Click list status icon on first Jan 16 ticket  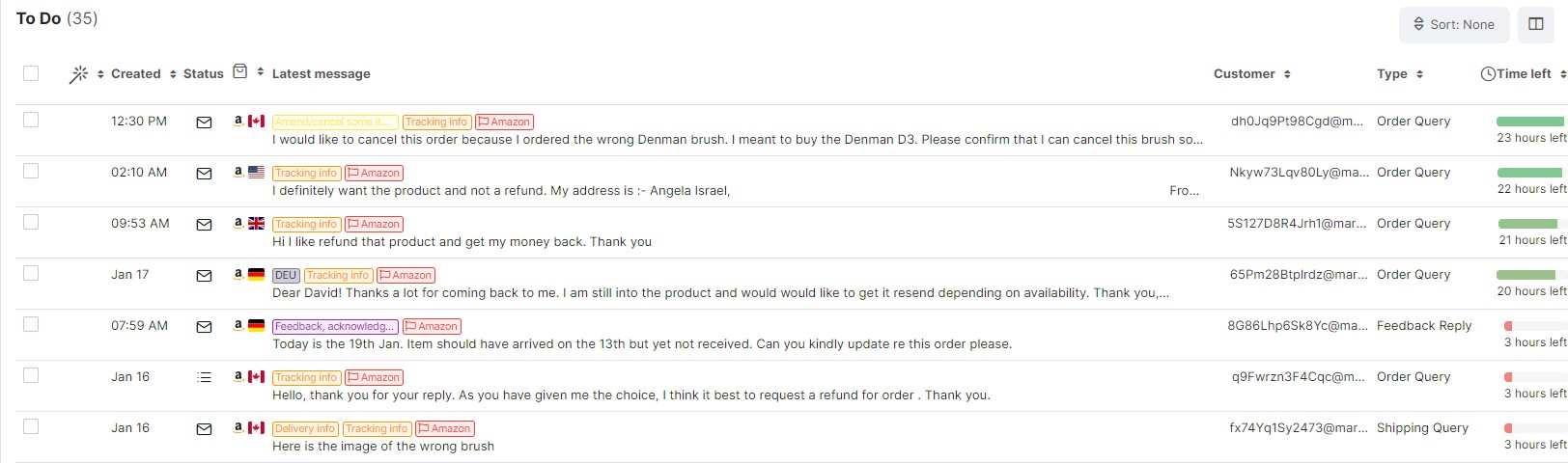coord(204,378)
